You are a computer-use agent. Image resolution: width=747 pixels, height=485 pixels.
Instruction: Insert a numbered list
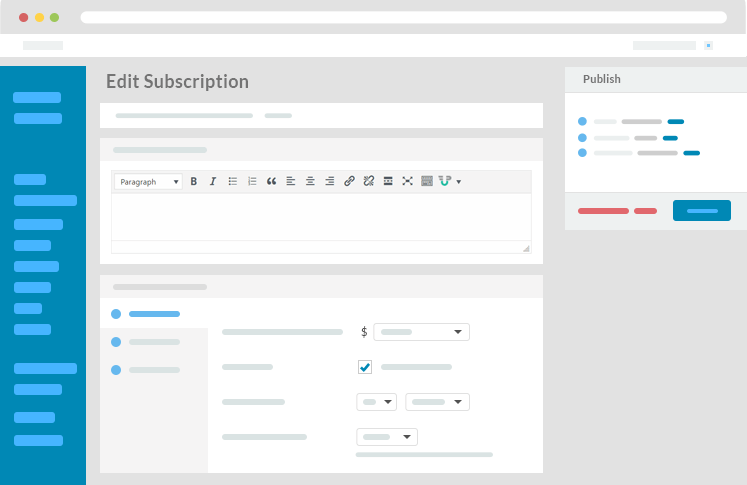(x=252, y=181)
